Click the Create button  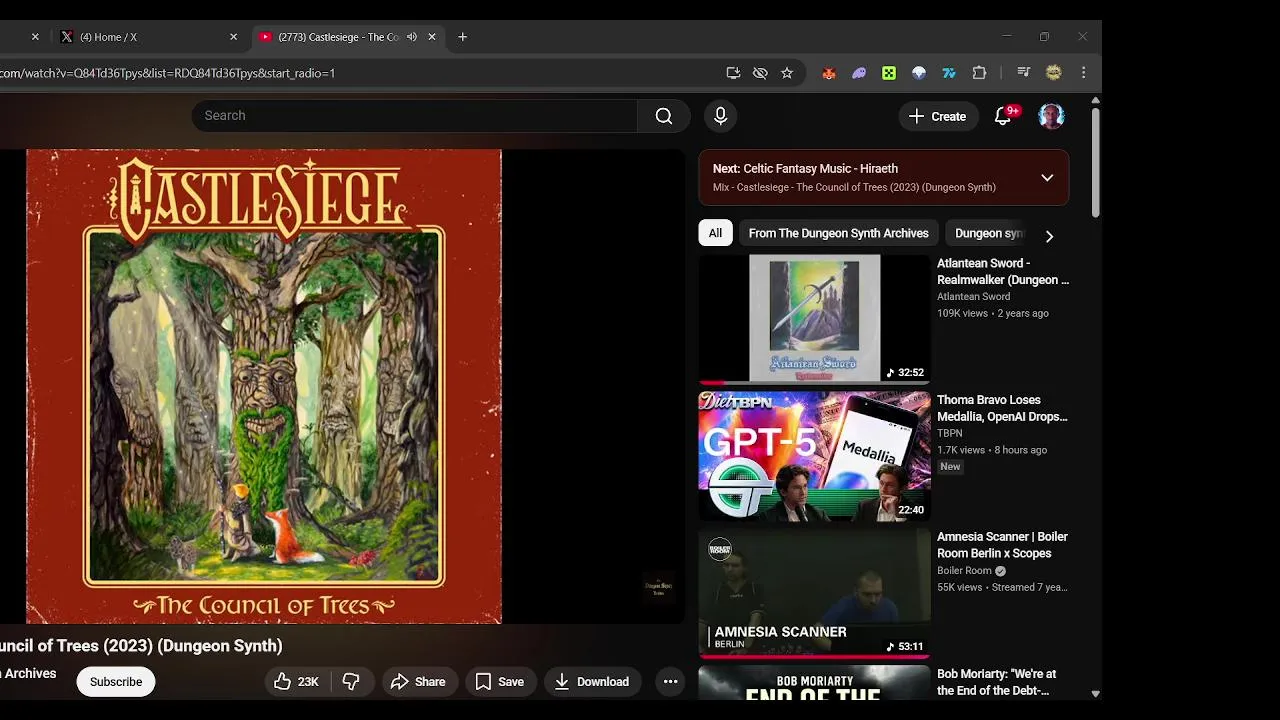coord(937,116)
